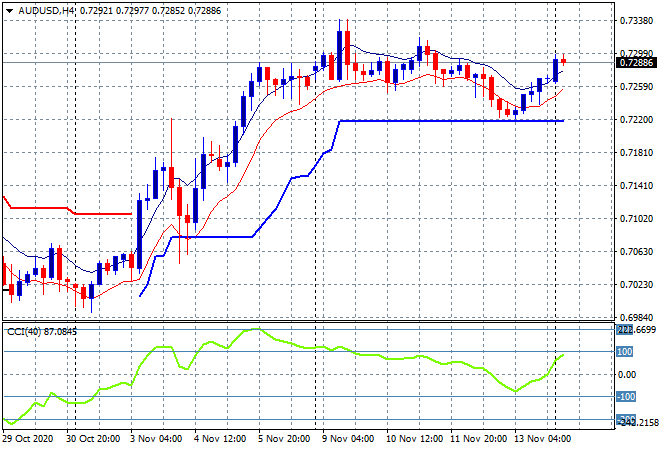Click the CCI(40) 87.0845 indicator label

tap(42, 332)
